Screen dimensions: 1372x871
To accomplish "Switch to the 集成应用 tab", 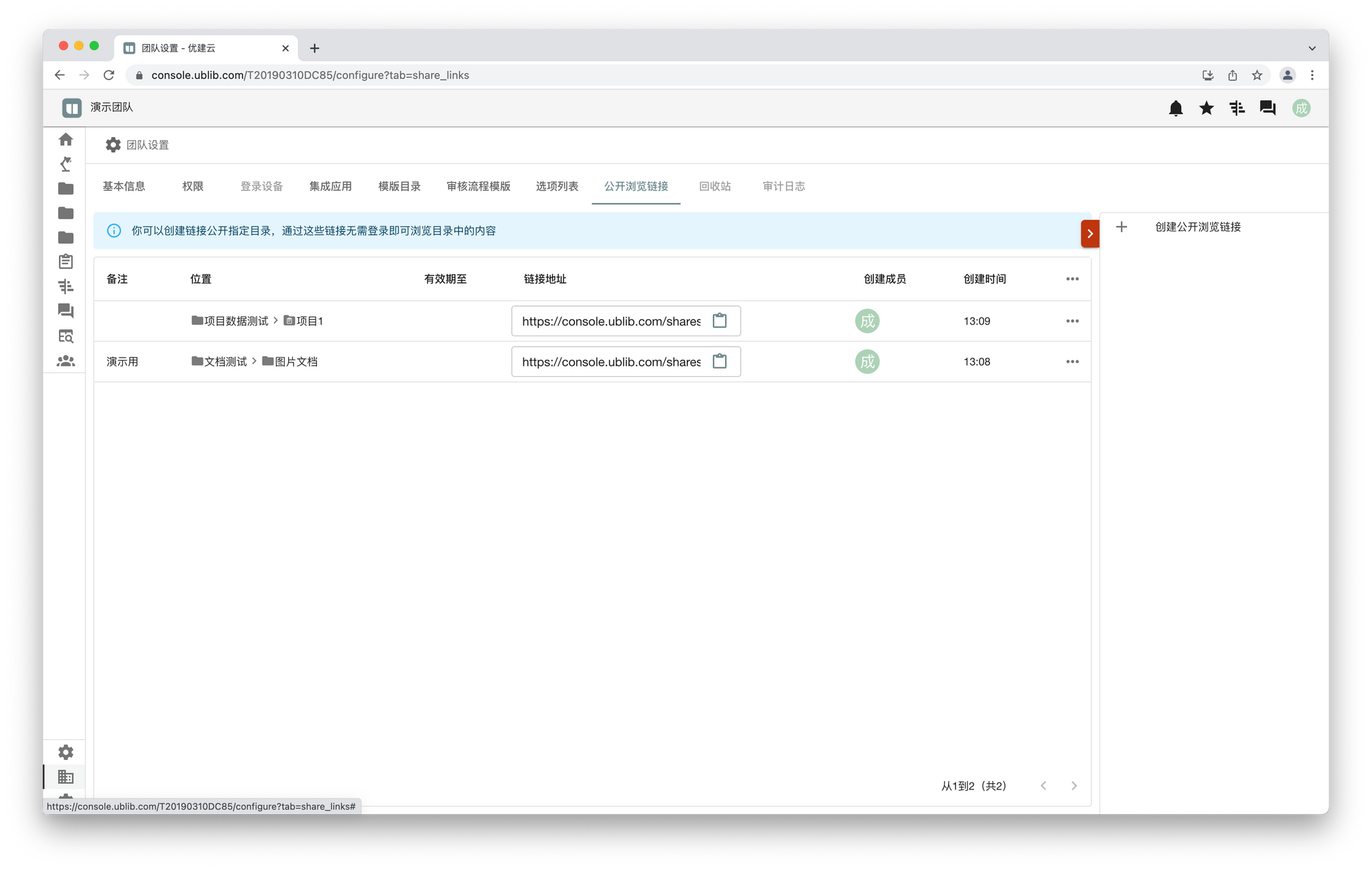I will tap(330, 186).
